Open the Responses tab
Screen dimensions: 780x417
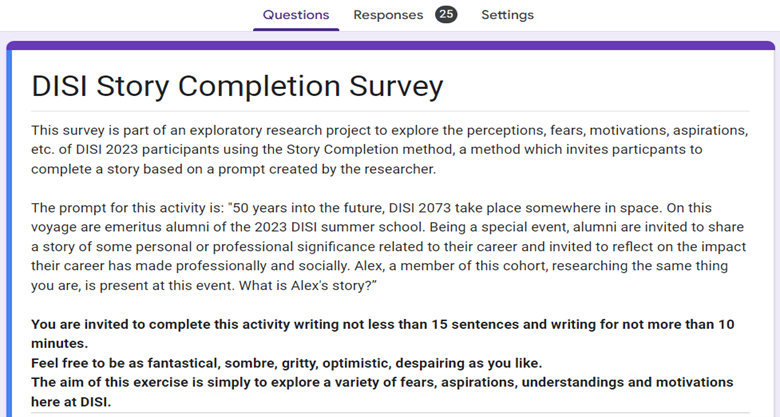pyautogui.click(x=387, y=15)
